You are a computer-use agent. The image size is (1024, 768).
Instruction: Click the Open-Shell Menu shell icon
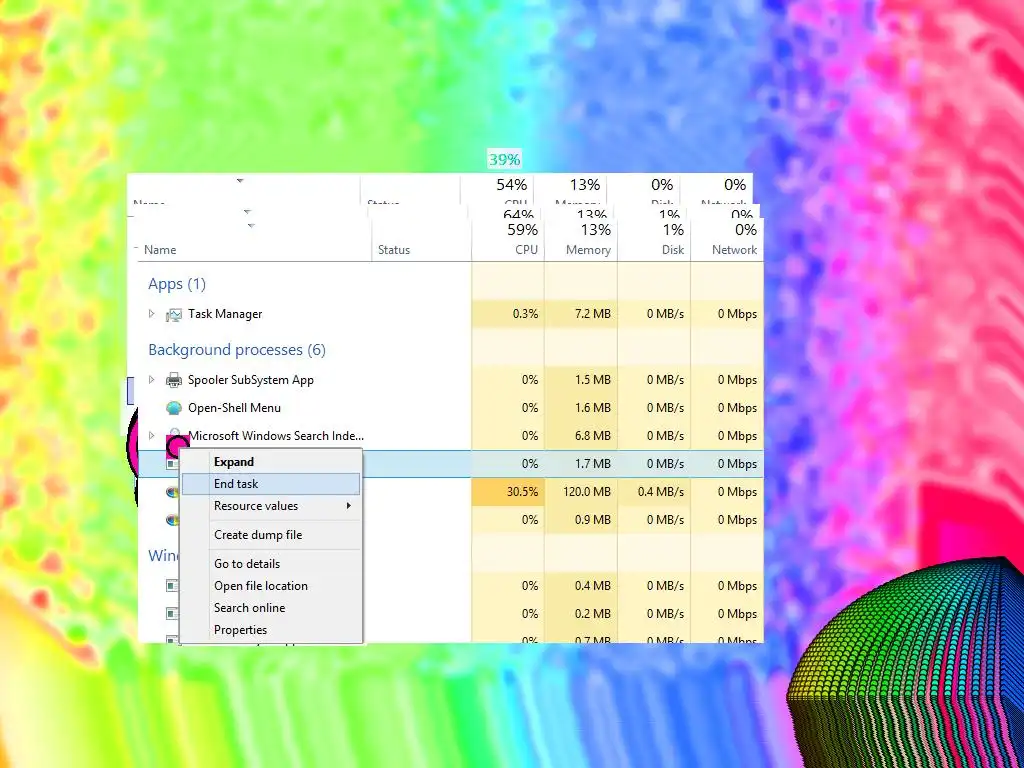tap(174, 408)
